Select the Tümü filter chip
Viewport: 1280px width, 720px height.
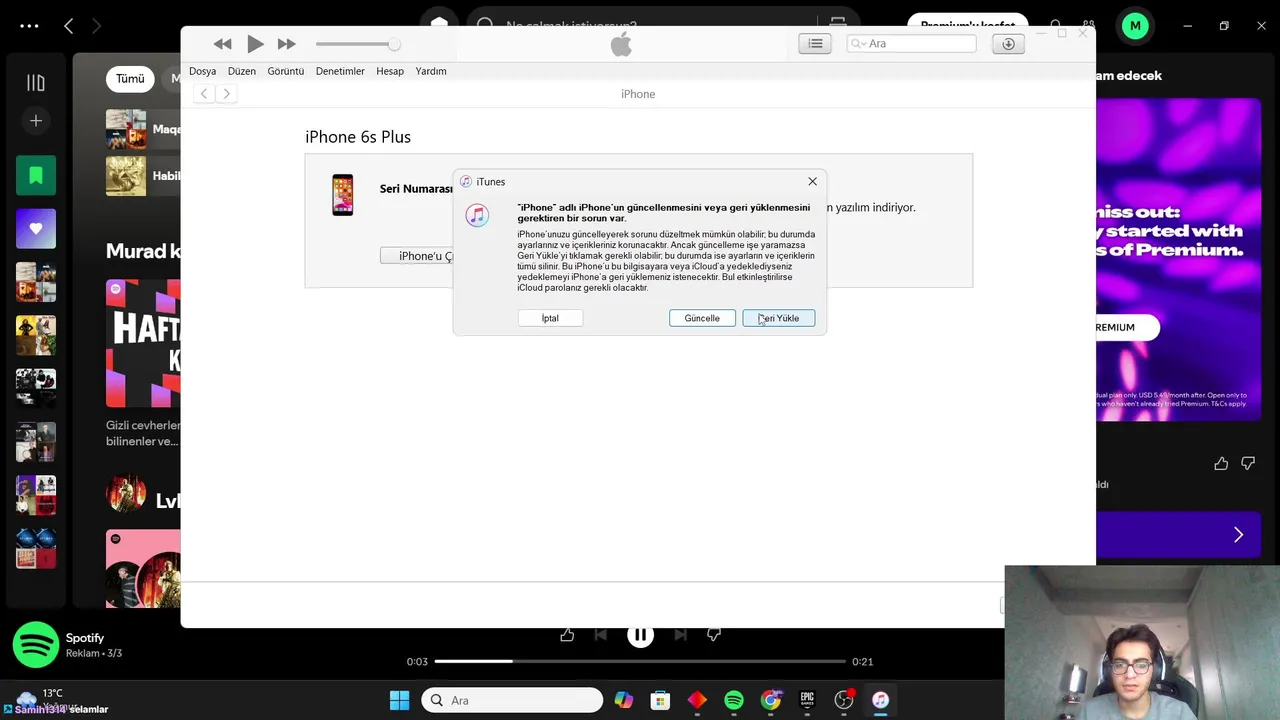pos(130,79)
